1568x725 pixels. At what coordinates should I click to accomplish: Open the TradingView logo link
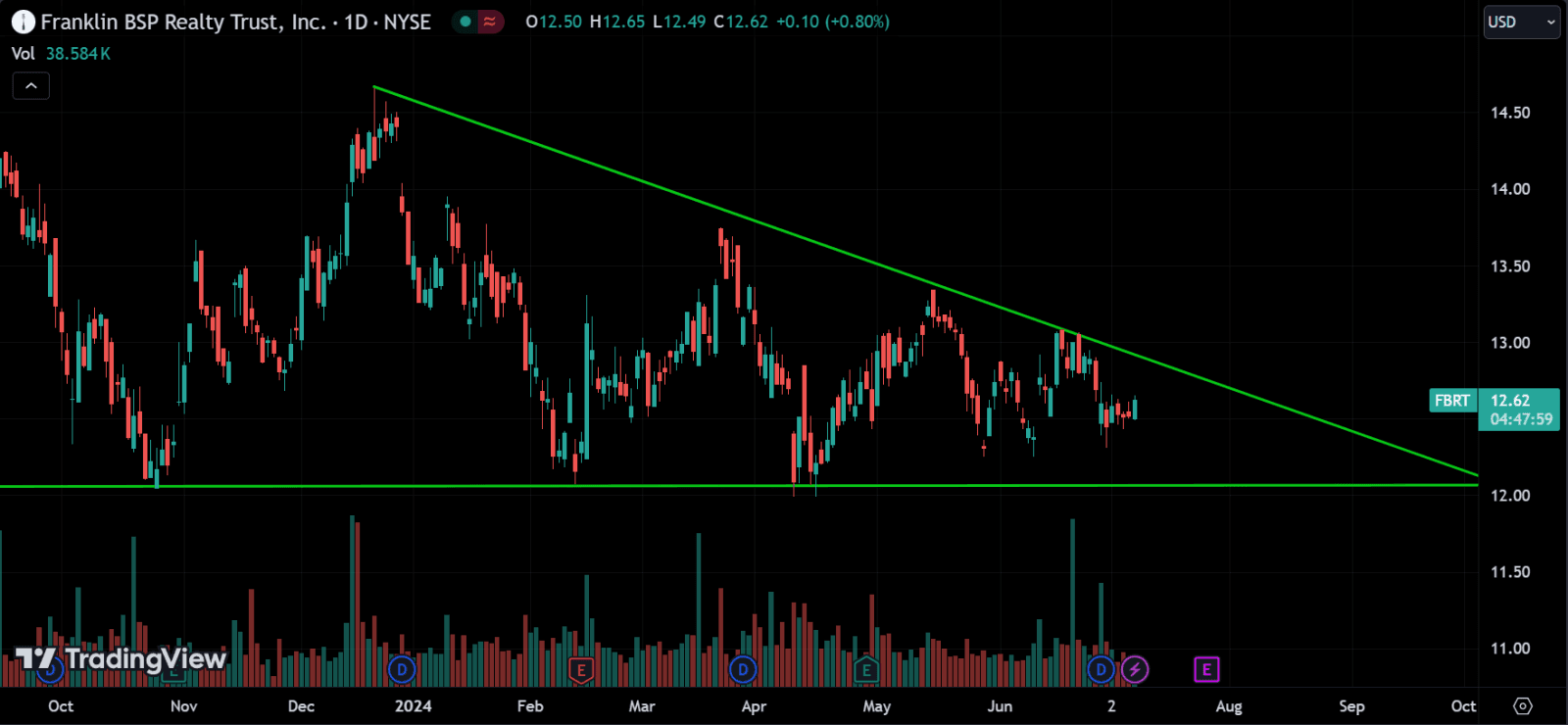pyautogui.click(x=122, y=659)
